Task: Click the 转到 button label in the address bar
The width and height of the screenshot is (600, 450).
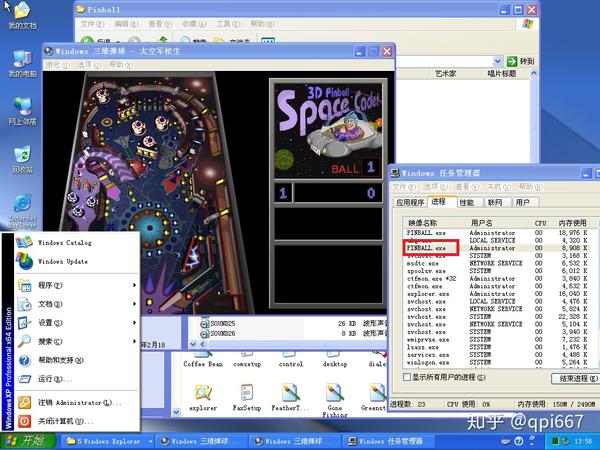Action: pos(527,61)
